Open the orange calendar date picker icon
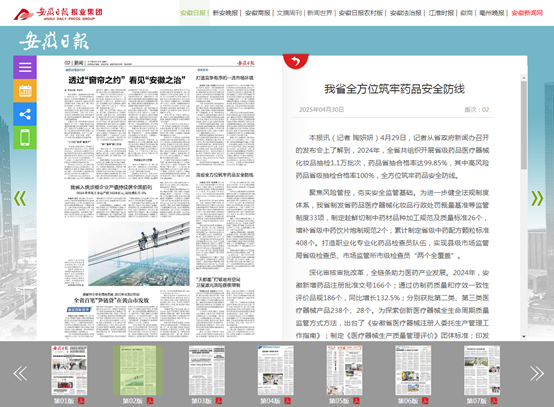The height and width of the screenshot is (407, 554). pyautogui.click(x=25, y=91)
